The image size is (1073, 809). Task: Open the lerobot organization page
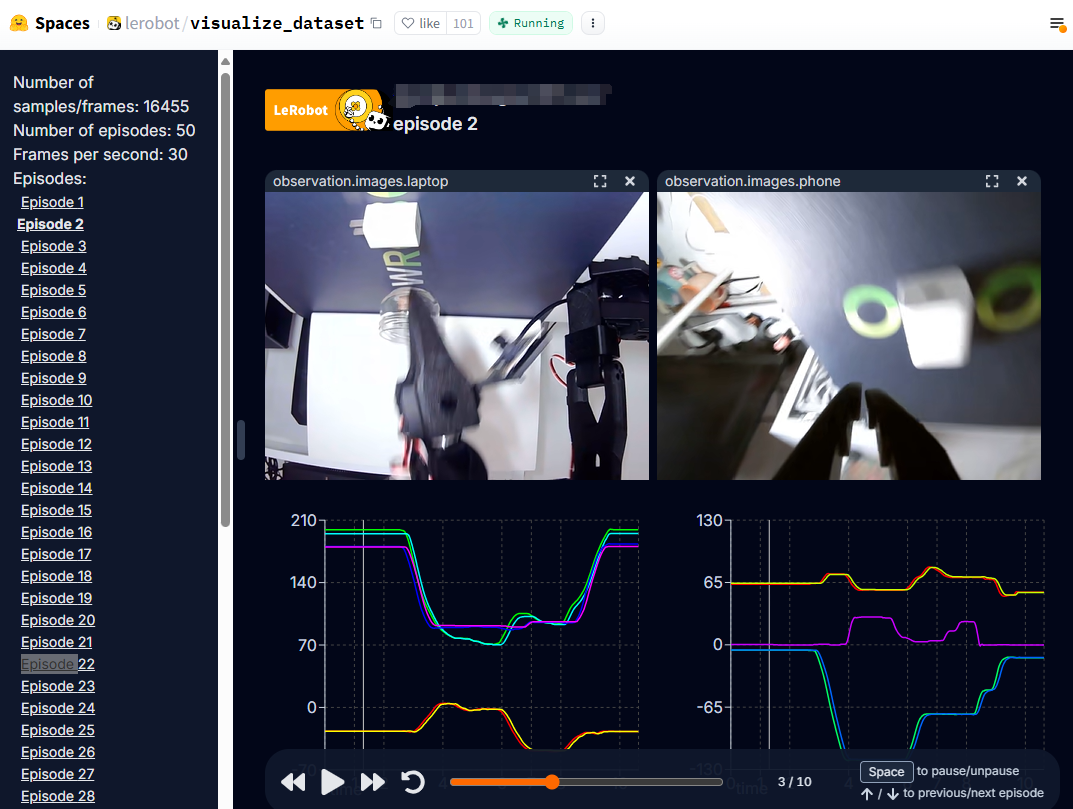[x=152, y=23]
